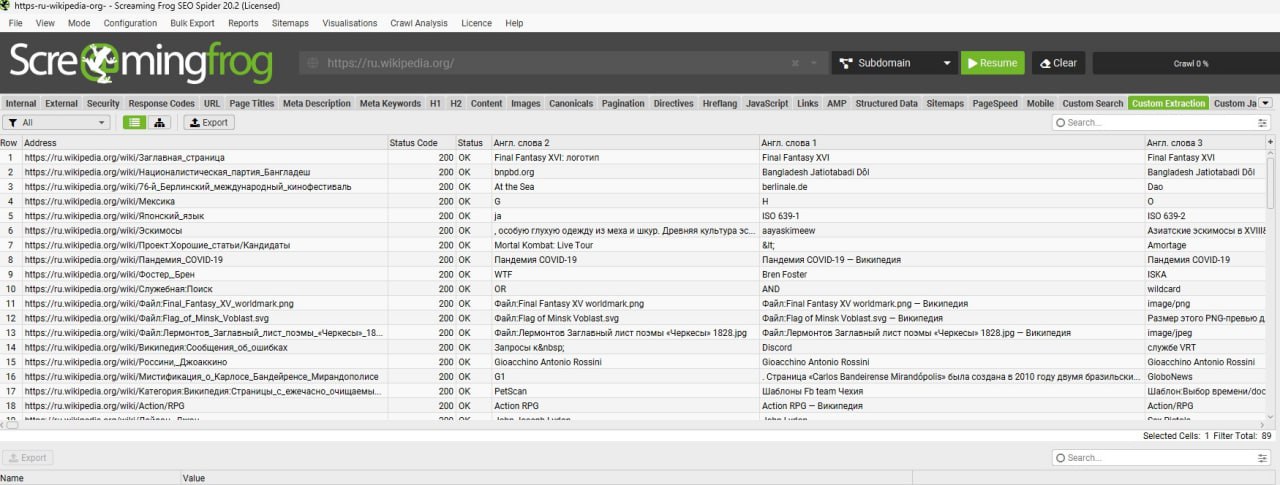
Task: Click the globe icon in URL bar
Action: (313, 63)
